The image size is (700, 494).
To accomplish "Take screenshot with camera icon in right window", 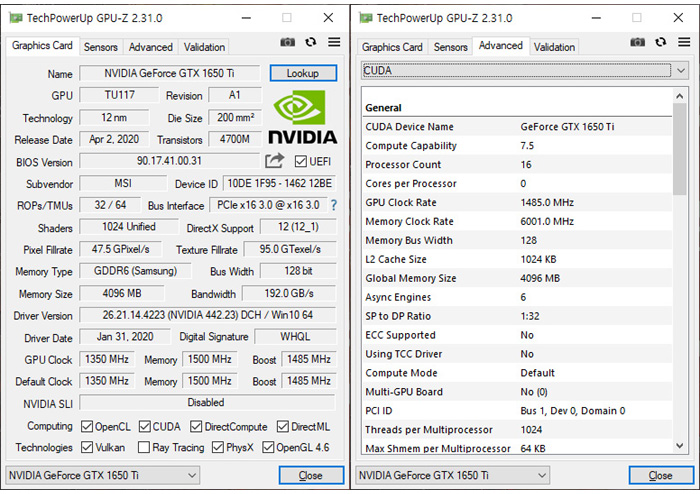I will (x=638, y=42).
